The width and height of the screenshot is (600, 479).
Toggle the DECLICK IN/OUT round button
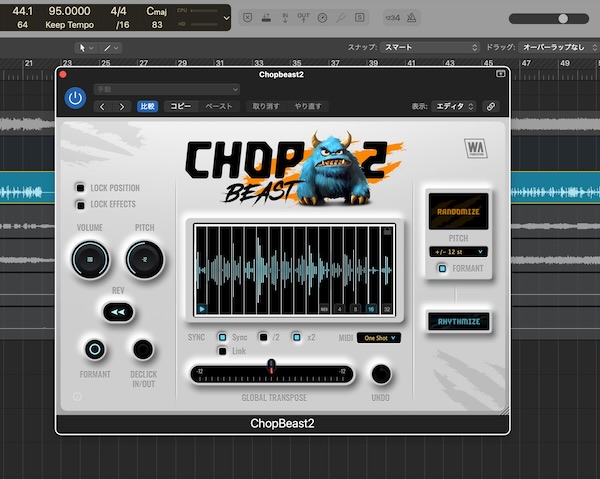click(143, 349)
